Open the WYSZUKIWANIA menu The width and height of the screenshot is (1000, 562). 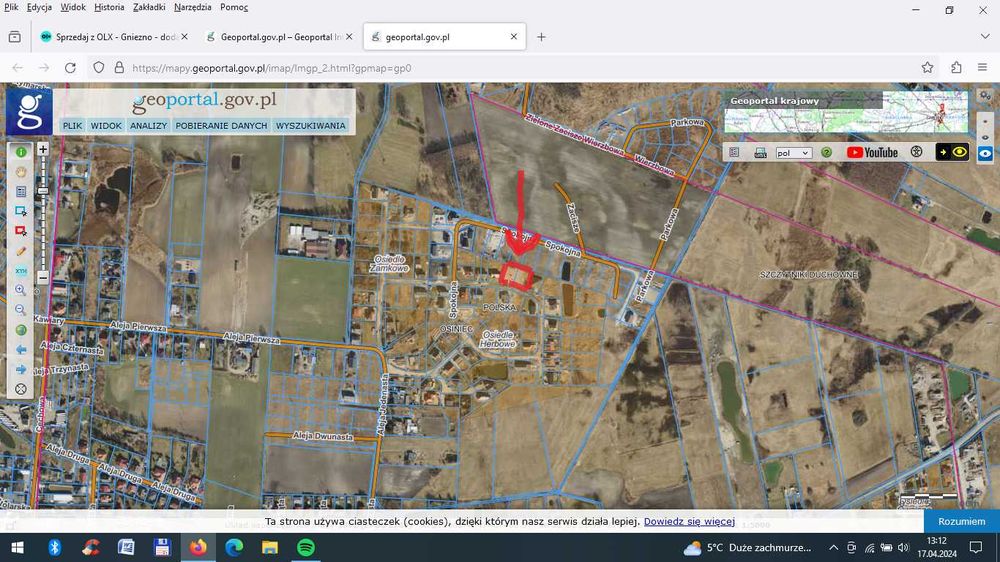click(311, 126)
